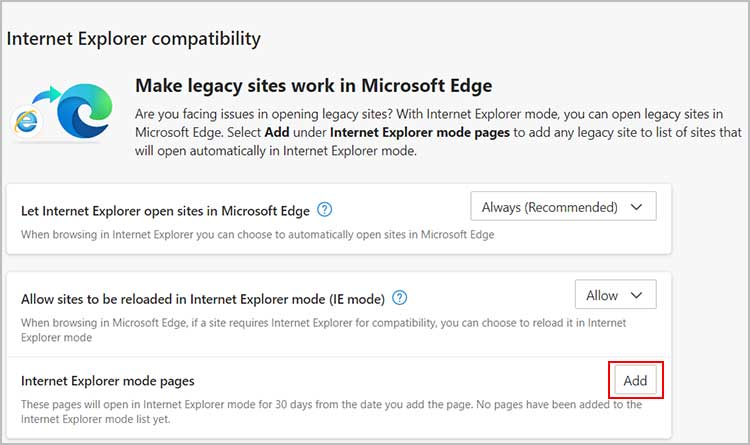The width and height of the screenshot is (750, 445).
Task: Select the 'Internet Explorer compatibility' page heading
Action: 134,39
